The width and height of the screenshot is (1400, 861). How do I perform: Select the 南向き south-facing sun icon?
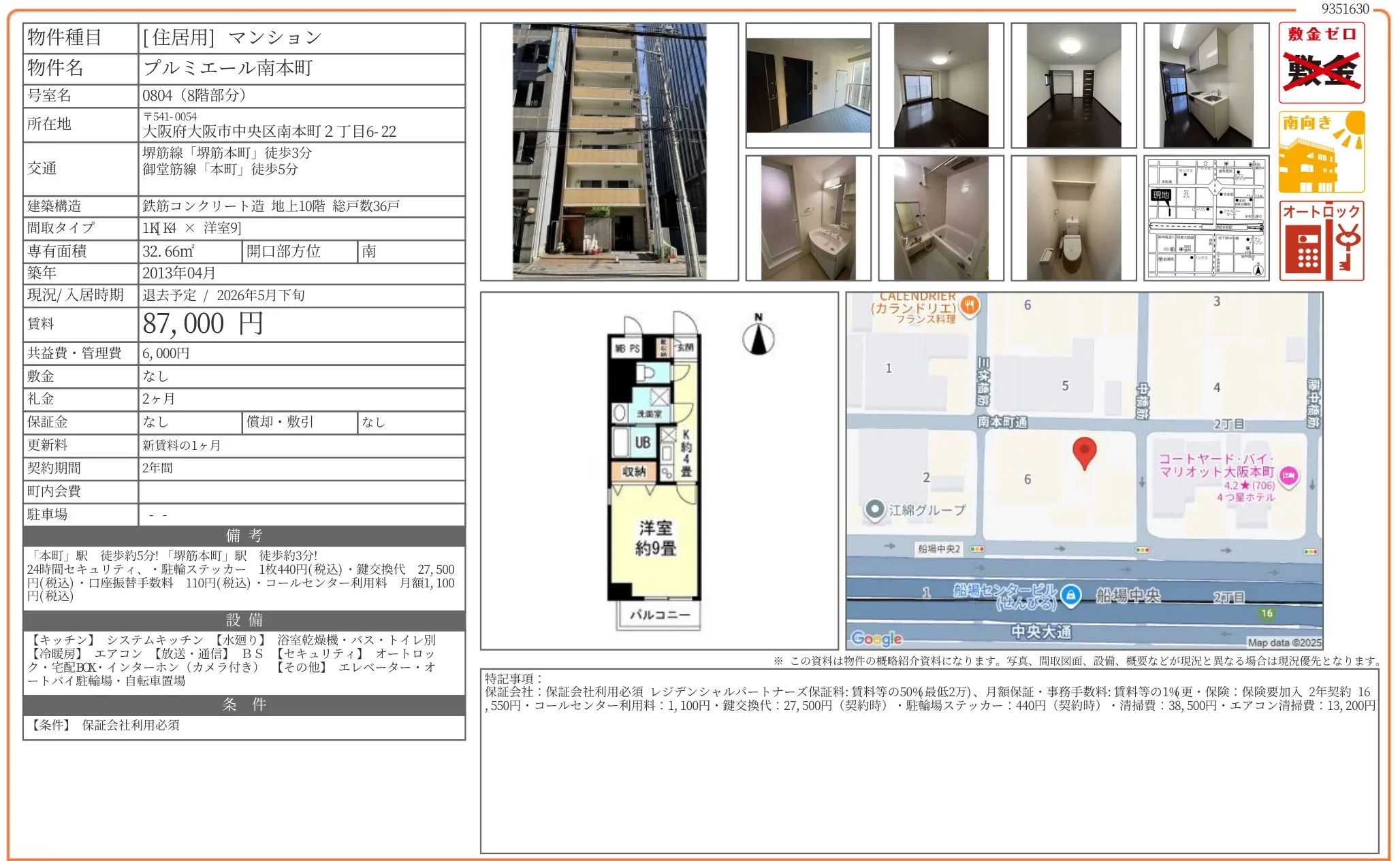pyautogui.click(x=1321, y=150)
